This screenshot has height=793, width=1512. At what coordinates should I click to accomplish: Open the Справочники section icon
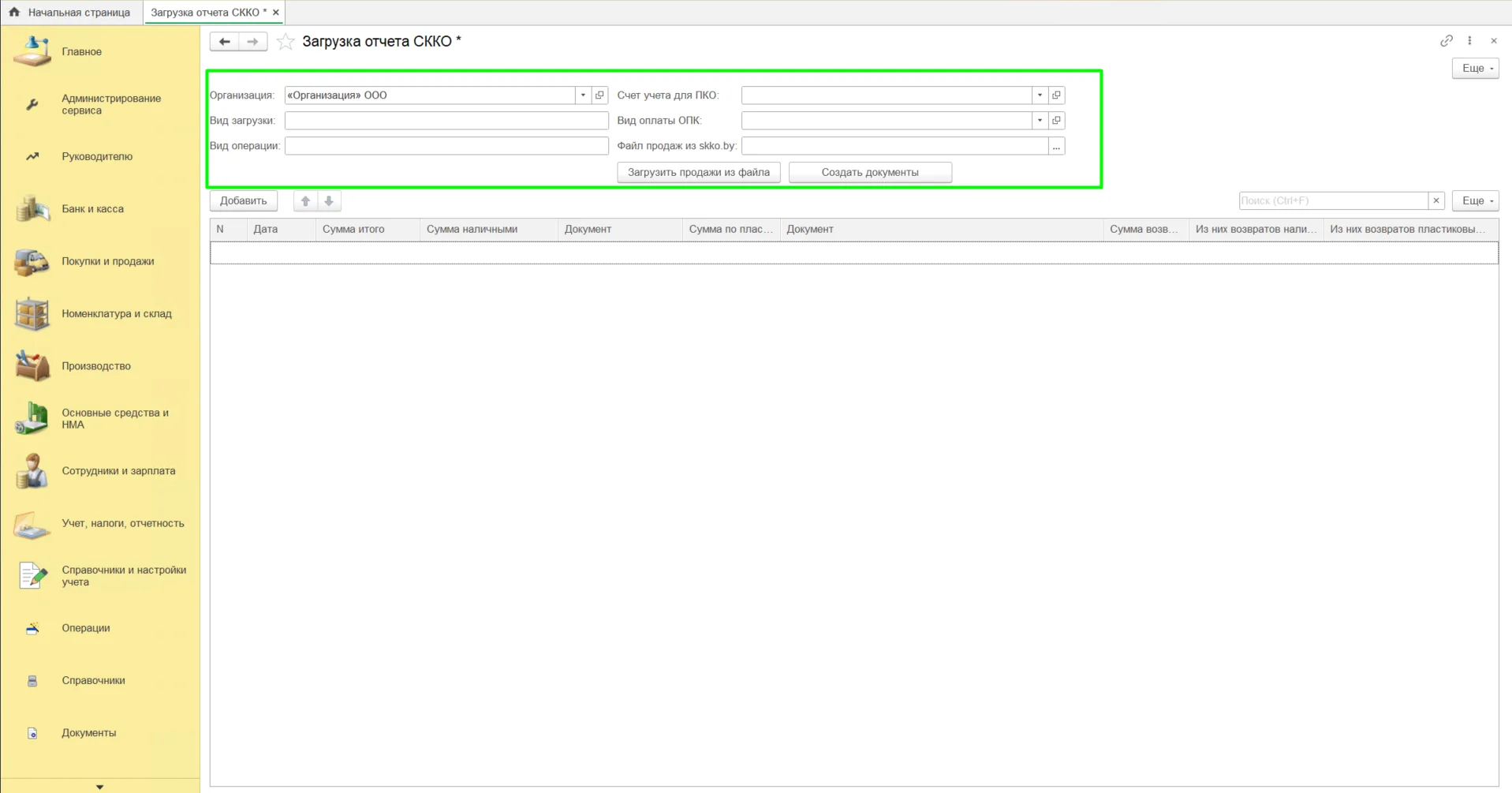point(32,680)
